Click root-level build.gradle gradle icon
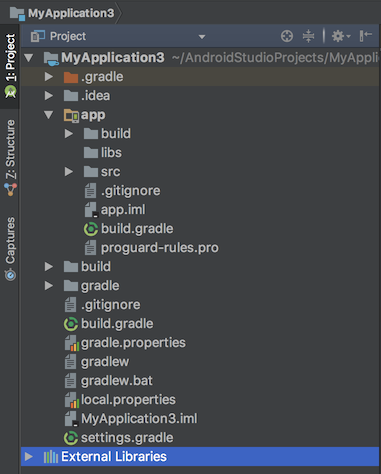 pyautogui.click(x=71, y=324)
